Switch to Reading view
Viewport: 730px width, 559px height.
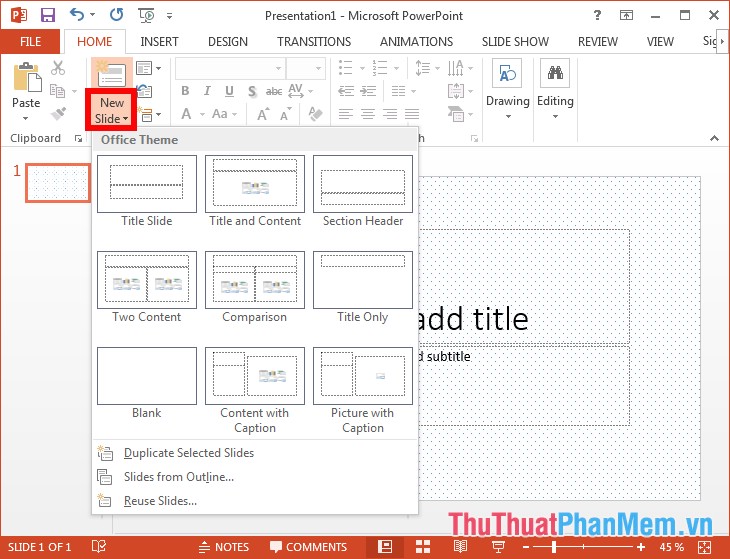click(x=460, y=547)
